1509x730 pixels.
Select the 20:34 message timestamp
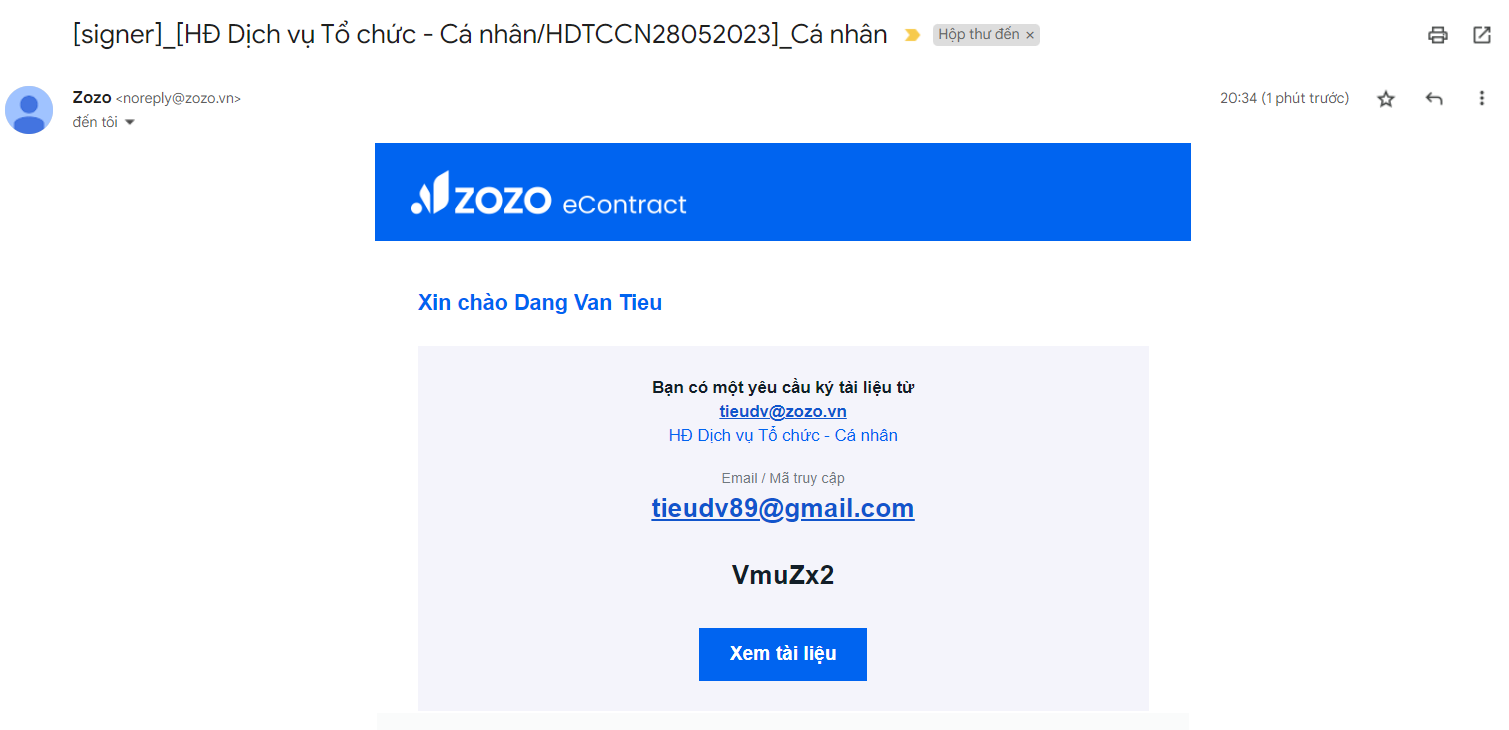(x=1285, y=98)
